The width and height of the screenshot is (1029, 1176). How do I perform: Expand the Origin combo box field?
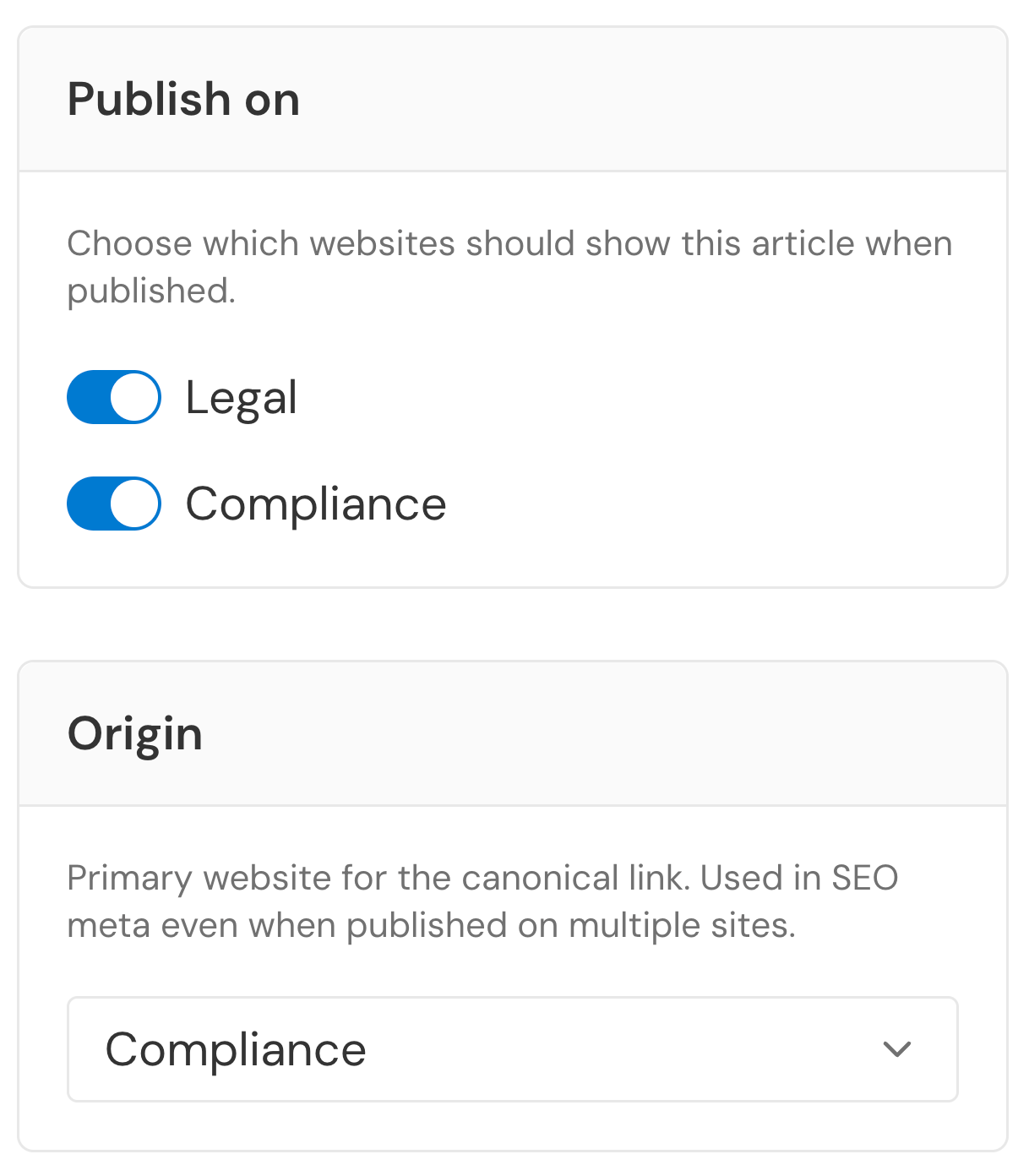[513, 1049]
